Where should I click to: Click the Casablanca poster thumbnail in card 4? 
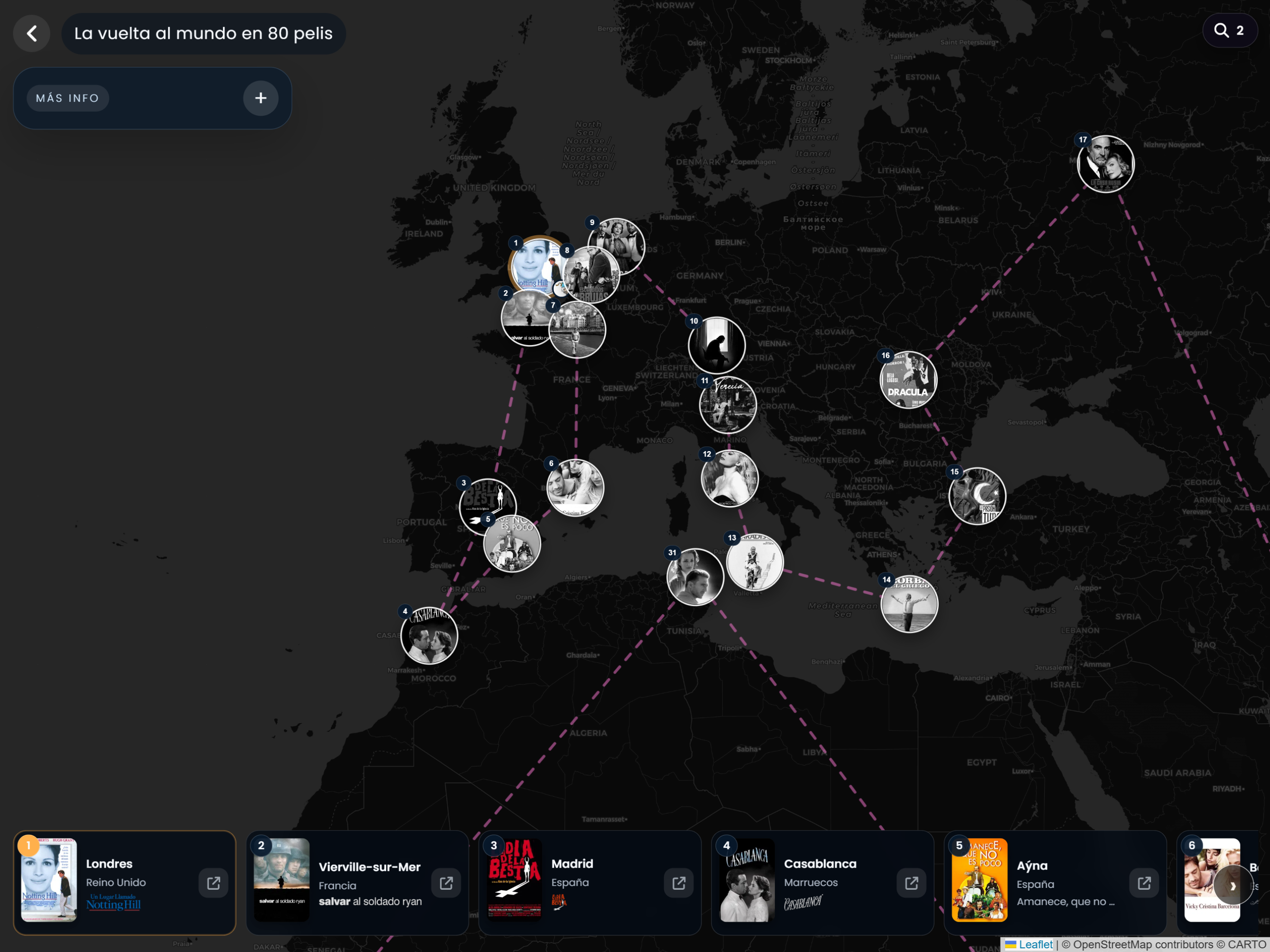[x=746, y=880]
